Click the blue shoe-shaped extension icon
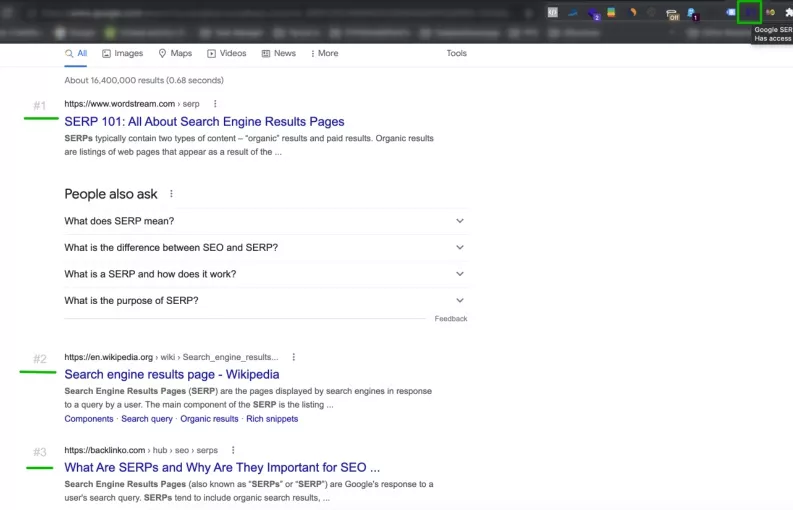793x510 pixels. point(572,13)
